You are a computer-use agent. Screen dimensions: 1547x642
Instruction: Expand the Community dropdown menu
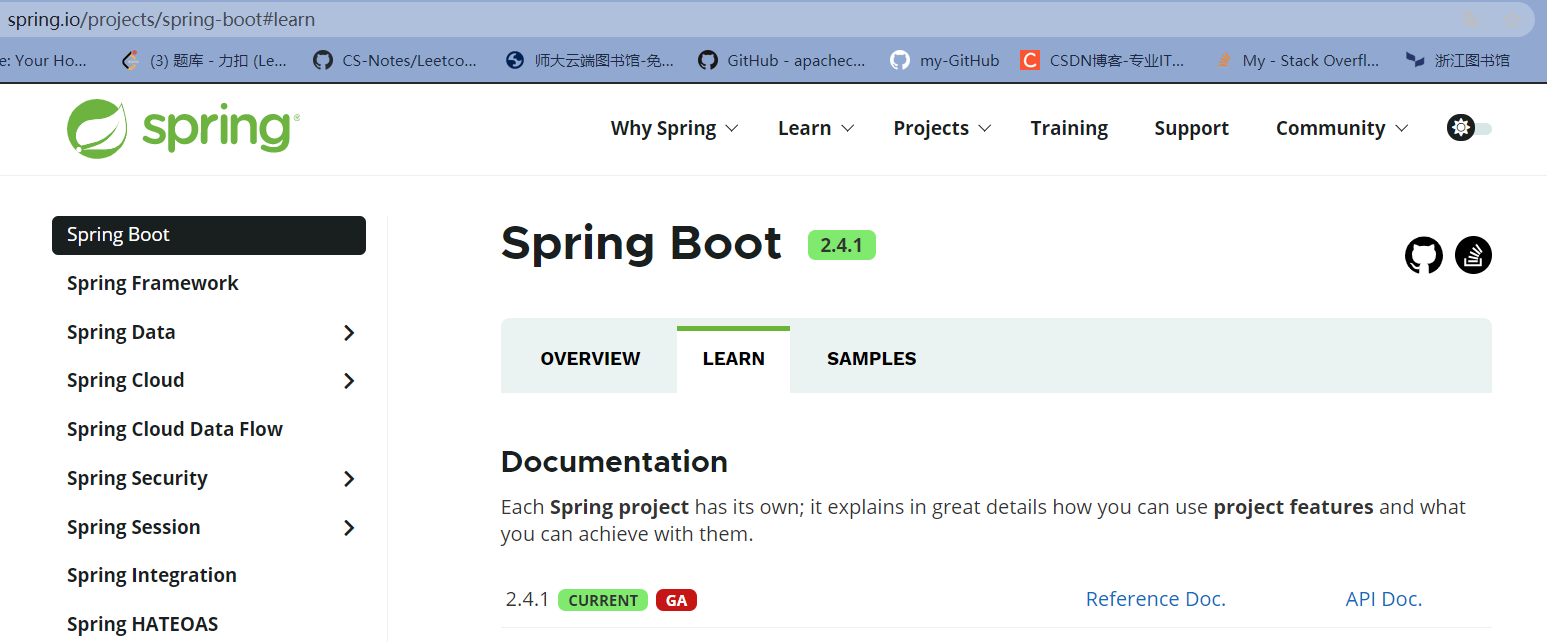point(1342,128)
